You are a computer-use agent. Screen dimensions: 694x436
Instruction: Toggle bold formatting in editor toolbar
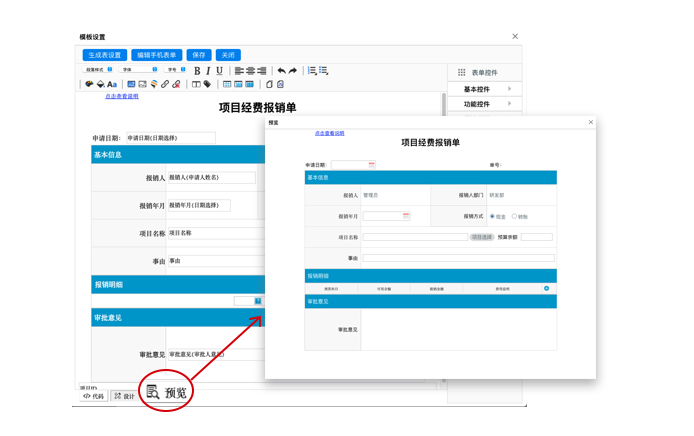click(197, 71)
